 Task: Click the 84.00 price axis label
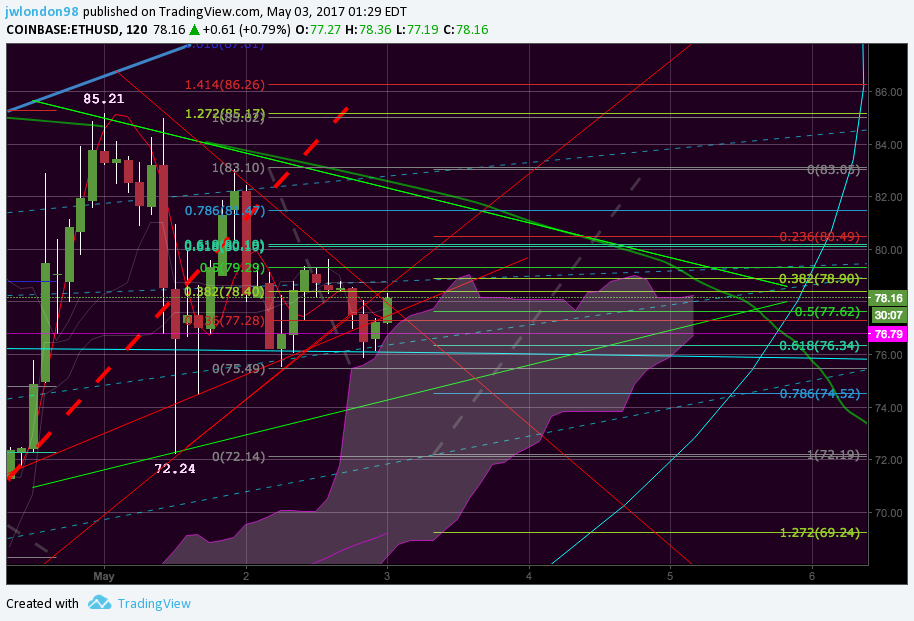point(888,145)
